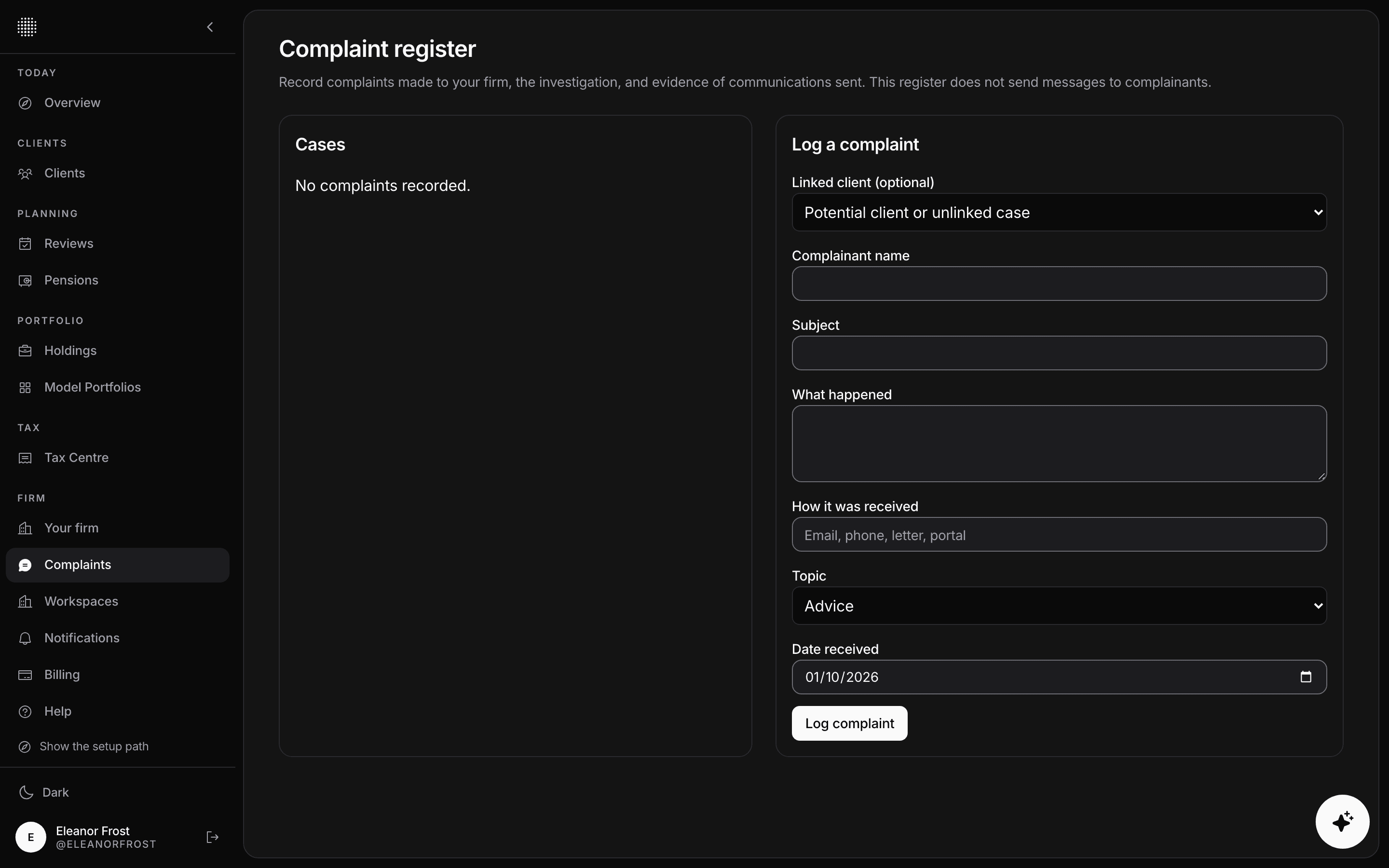Screen dimensions: 1389x868
Task: Click the Holdings briefcase icon
Action: (25, 351)
